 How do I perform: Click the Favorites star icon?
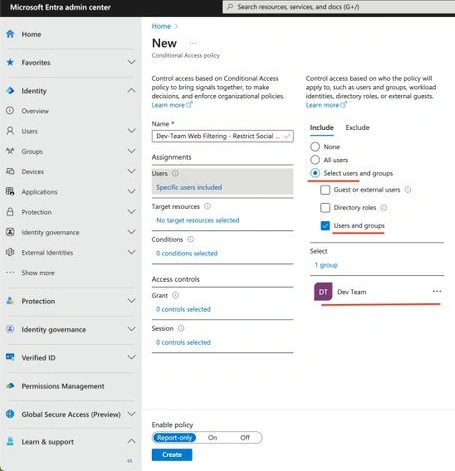pyautogui.click(x=10, y=62)
